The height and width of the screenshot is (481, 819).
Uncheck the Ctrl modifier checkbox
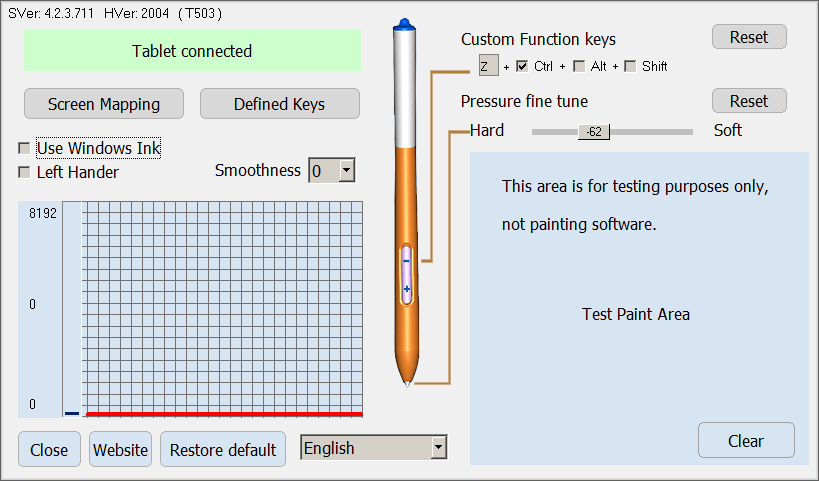[521, 66]
